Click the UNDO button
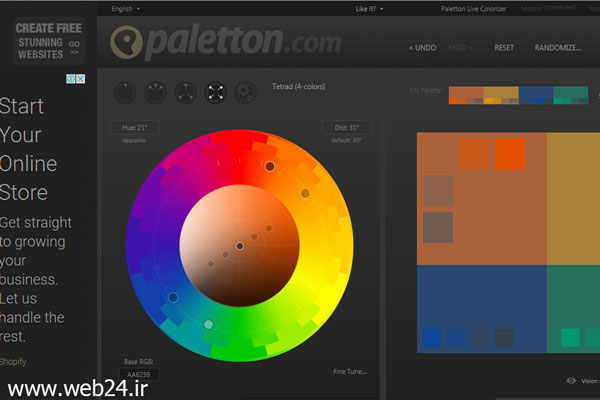The image size is (600, 400). tap(422, 48)
